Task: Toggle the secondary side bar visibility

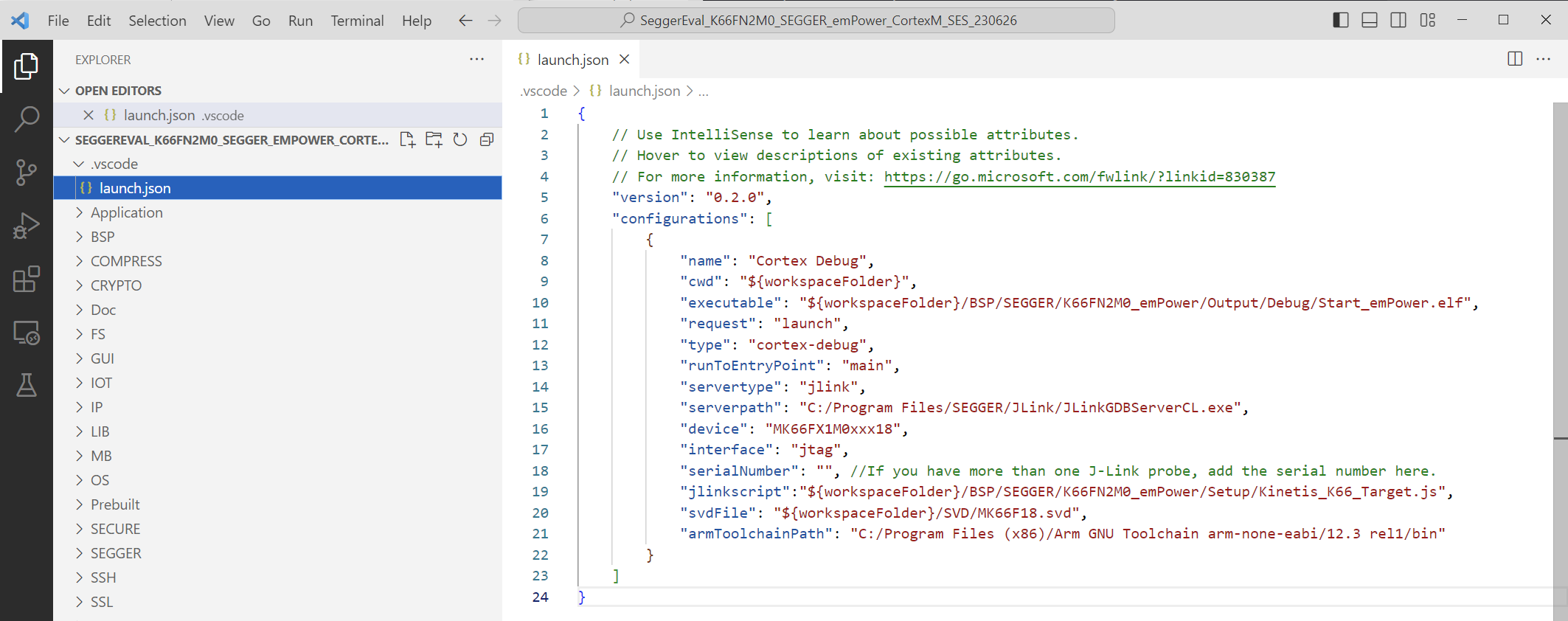Action: 1398,20
